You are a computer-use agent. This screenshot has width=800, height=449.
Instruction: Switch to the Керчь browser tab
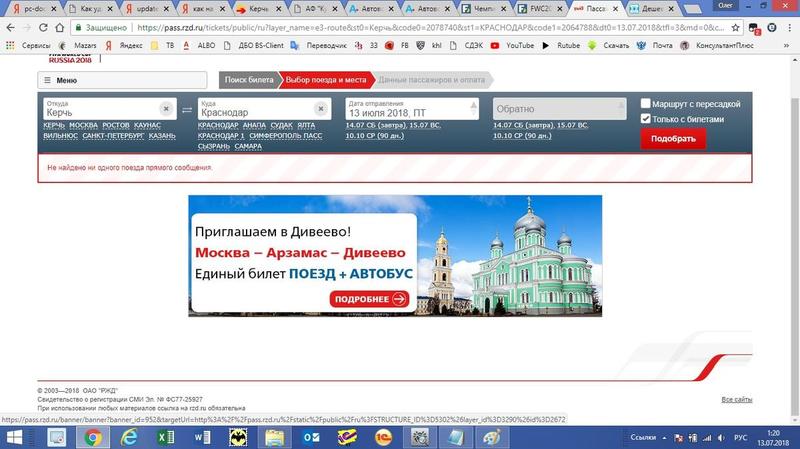point(259,9)
